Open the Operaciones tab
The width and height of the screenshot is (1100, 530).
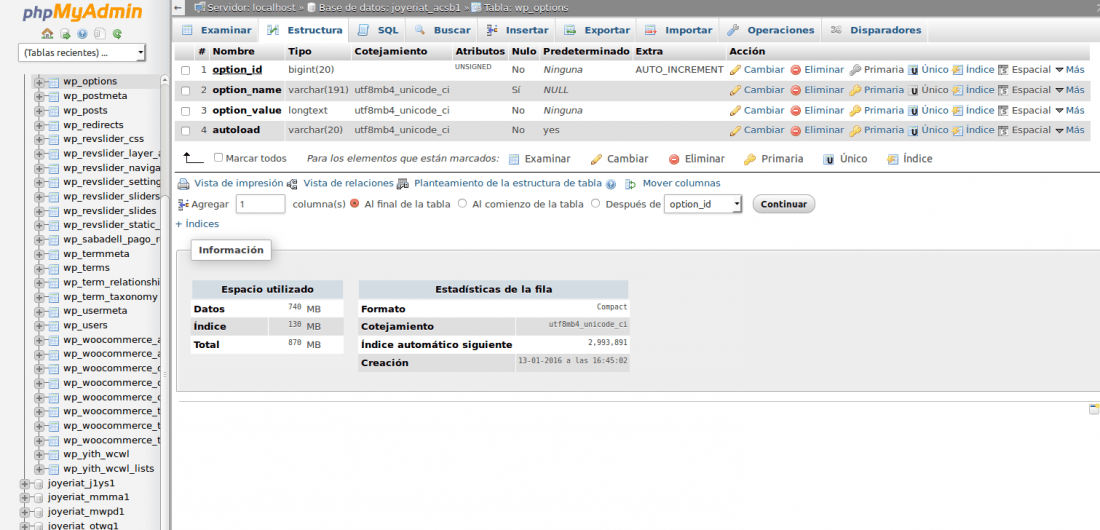(x=770, y=30)
